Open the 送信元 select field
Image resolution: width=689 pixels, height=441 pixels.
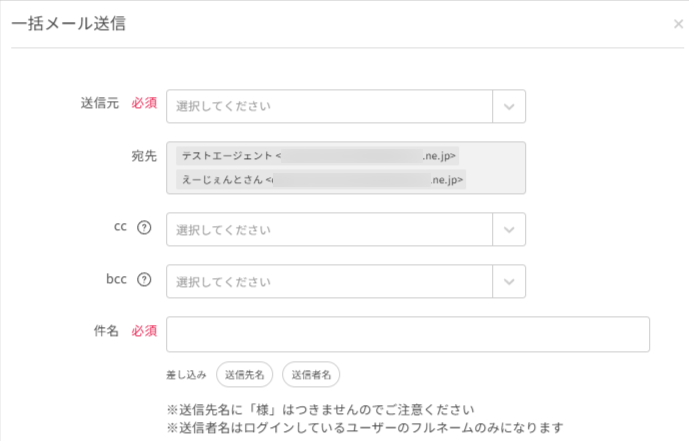329,106
